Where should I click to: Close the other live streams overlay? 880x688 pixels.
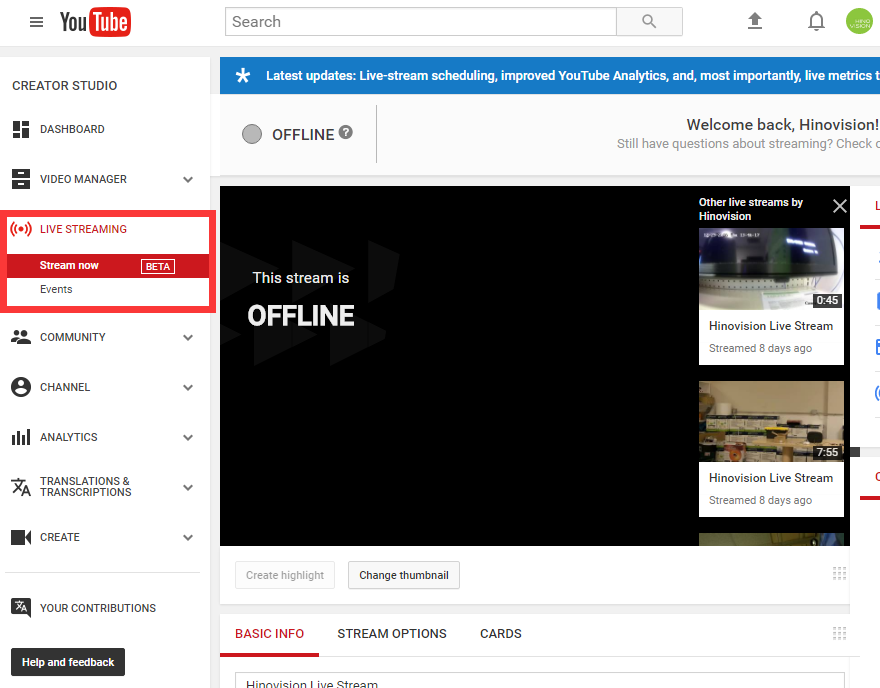pos(840,206)
